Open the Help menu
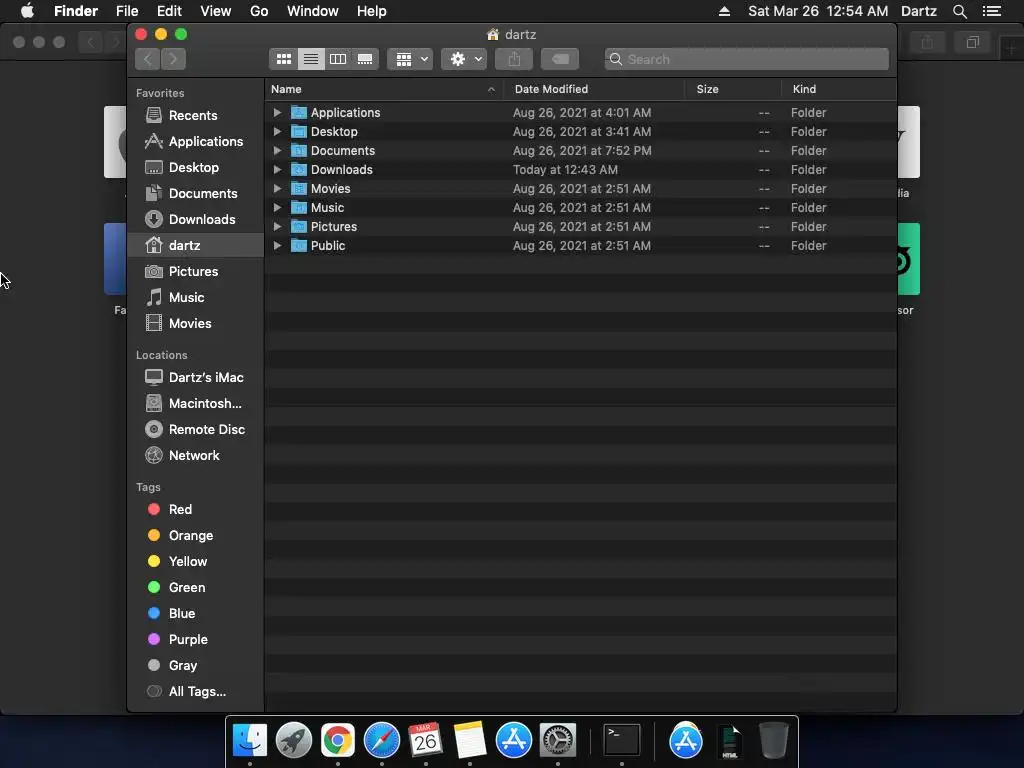Viewport: 1024px width, 768px height. (x=372, y=11)
